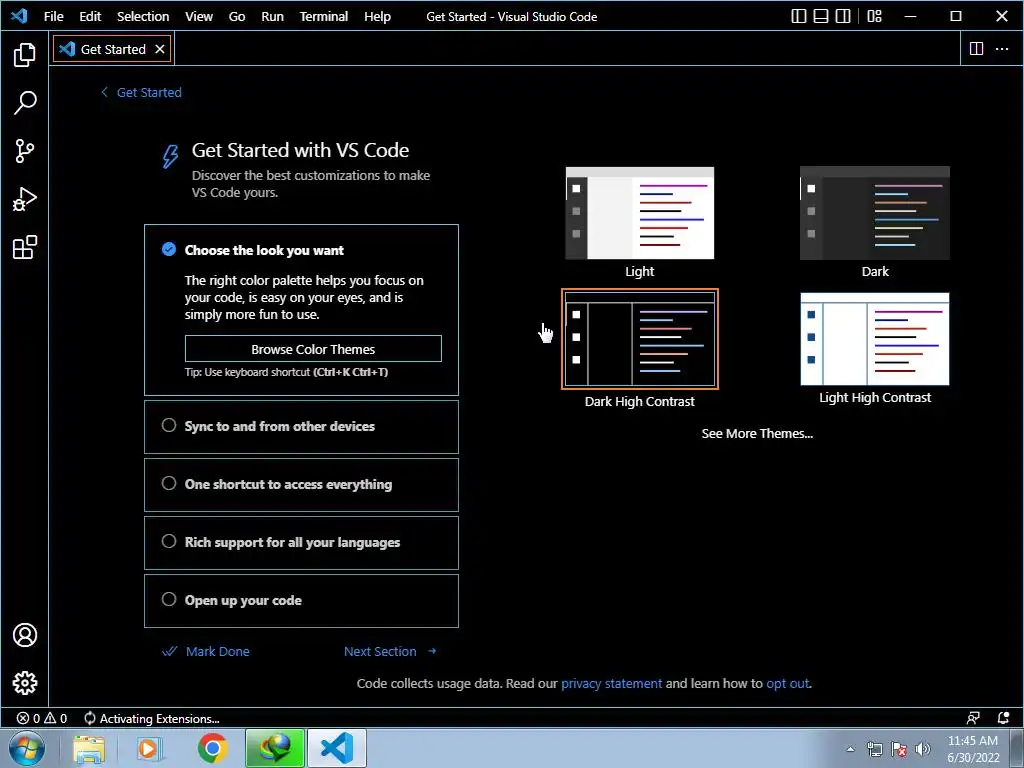Click the volume speaker tray icon
The height and width of the screenshot is (768, 1024).
923,749
